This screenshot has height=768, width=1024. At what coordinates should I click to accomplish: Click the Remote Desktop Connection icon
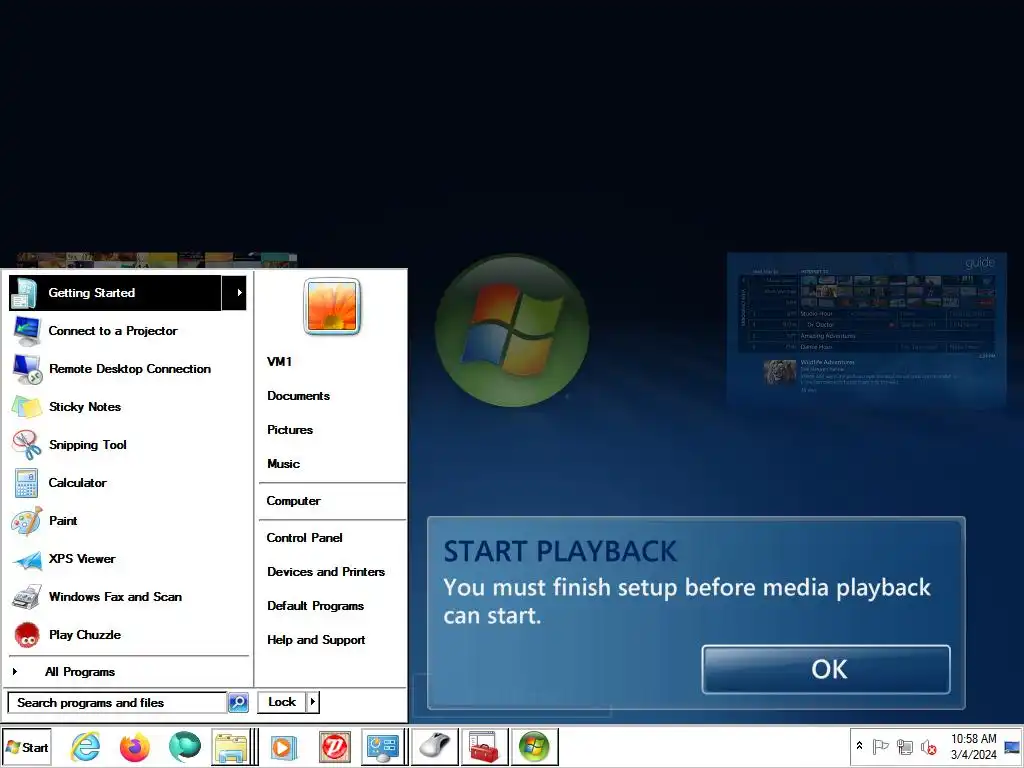pyautogui.click(x=27, y=369)
